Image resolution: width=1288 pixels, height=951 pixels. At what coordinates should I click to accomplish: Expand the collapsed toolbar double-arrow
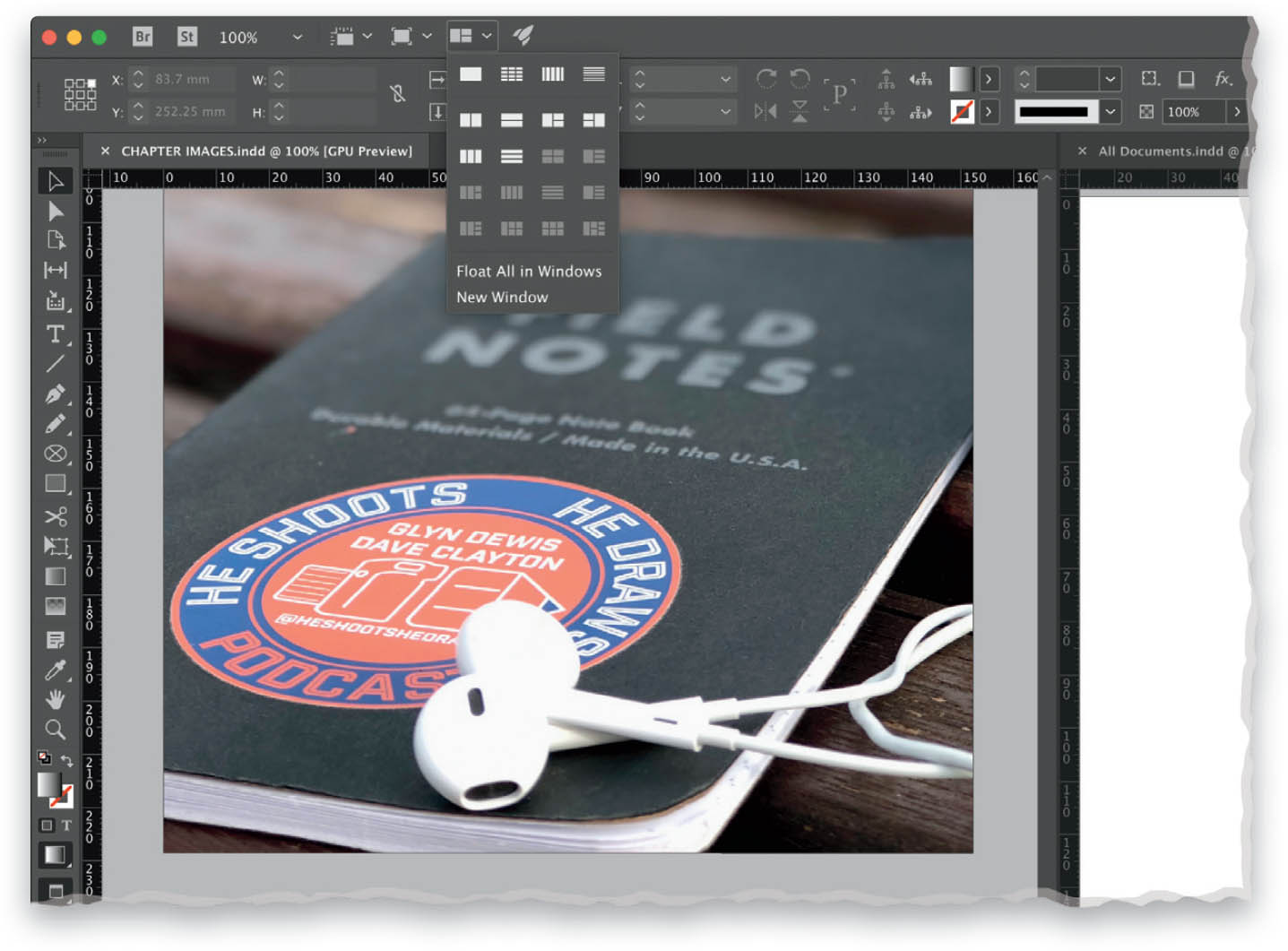tap(41, 141)
